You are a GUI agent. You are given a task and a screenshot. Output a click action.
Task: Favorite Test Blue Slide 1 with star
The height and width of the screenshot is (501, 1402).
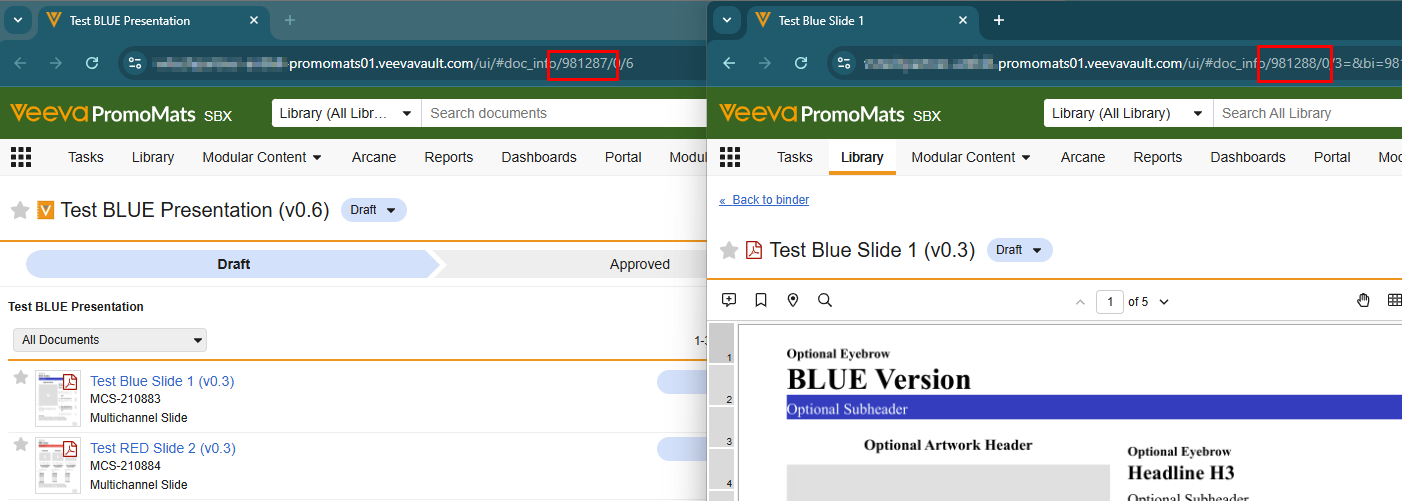tap(20, 378)
